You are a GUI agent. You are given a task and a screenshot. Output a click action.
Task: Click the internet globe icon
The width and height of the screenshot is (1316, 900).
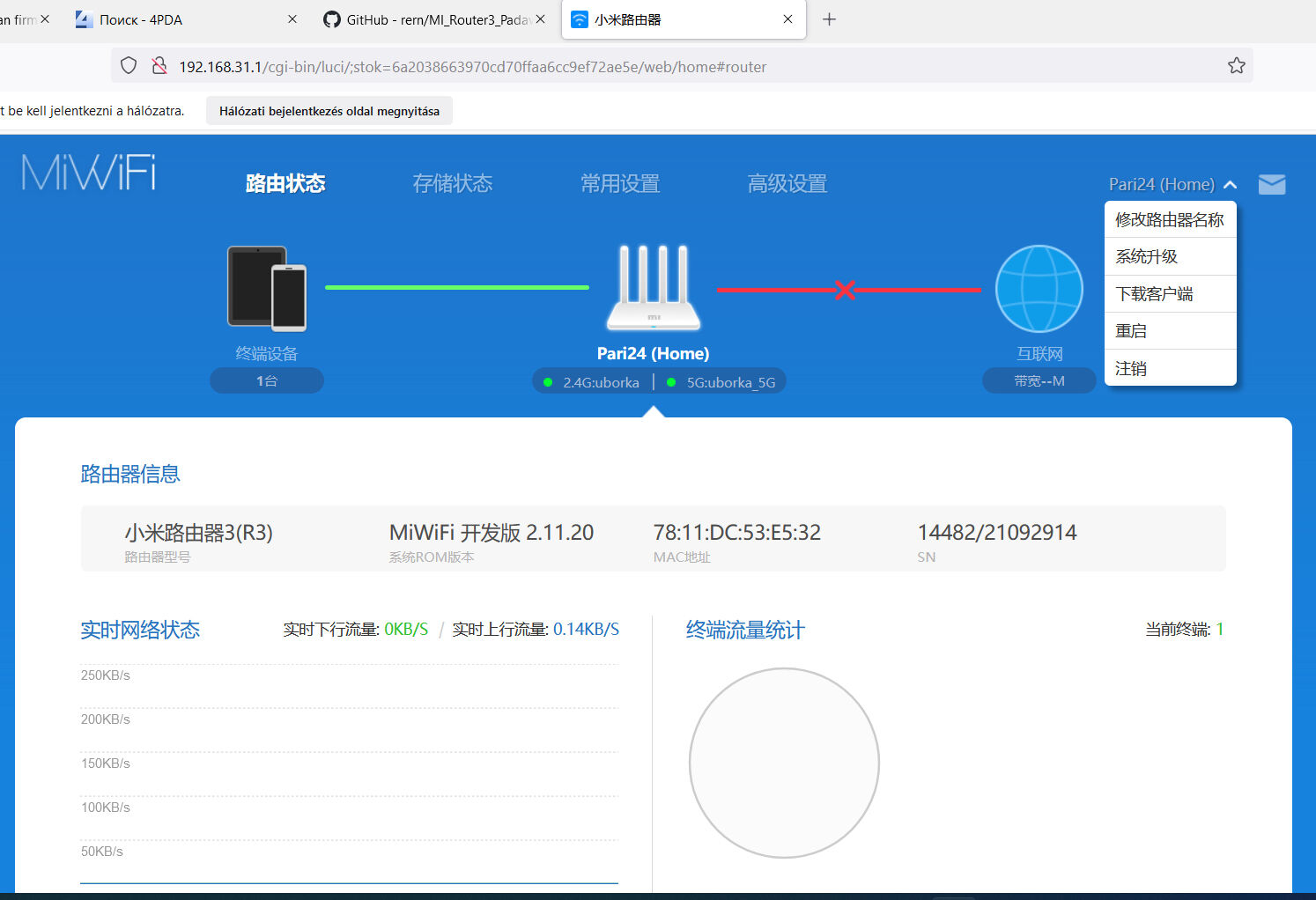click(1039, 288)
